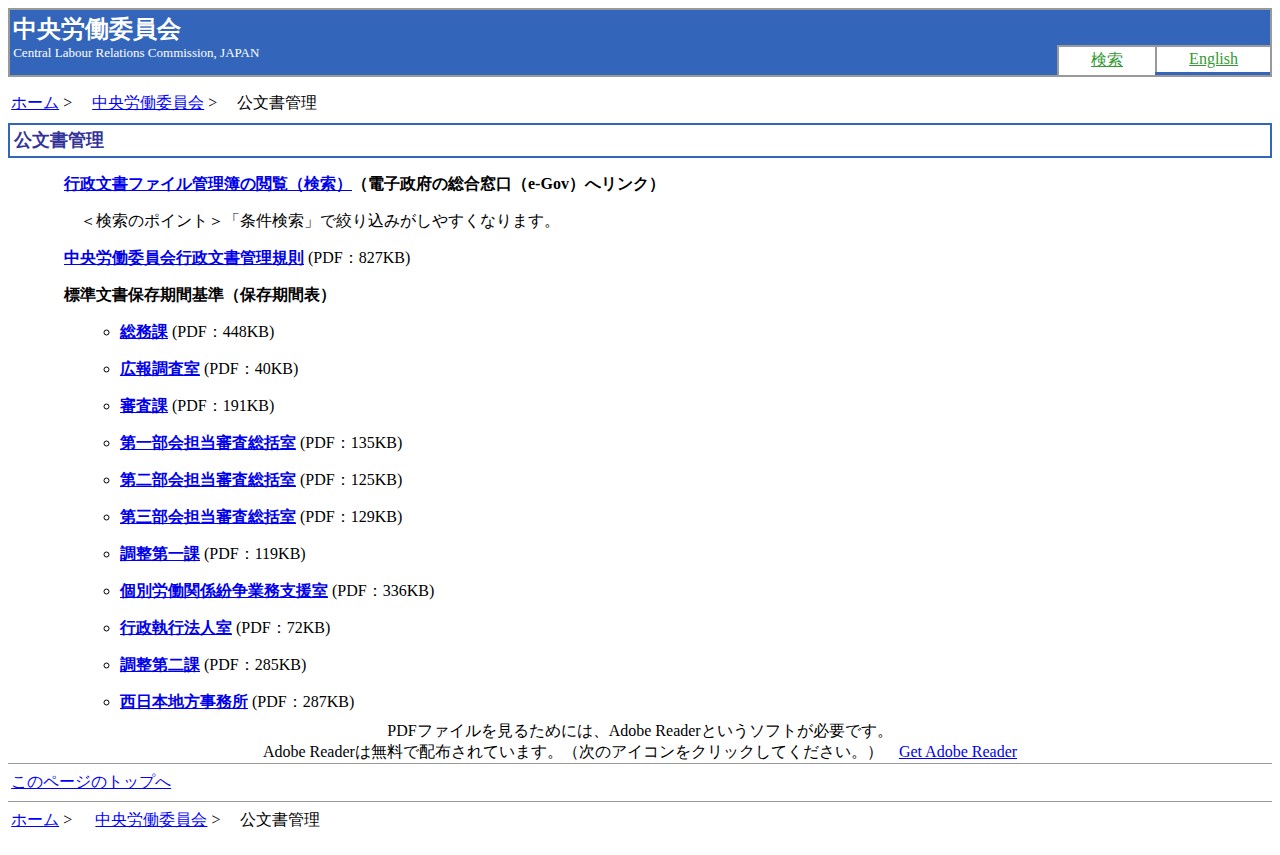Open the 行政執行法人室 PDF link
The image size is (1280, 855).
[x=175, y=627]
